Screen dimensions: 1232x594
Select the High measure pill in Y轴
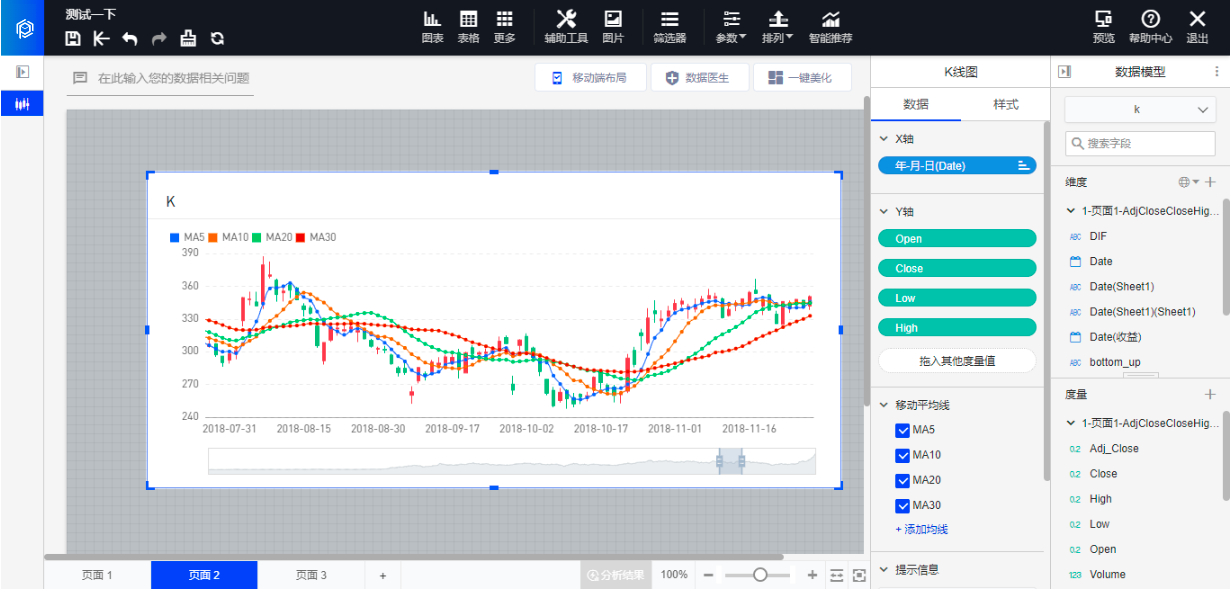[957, 328]
